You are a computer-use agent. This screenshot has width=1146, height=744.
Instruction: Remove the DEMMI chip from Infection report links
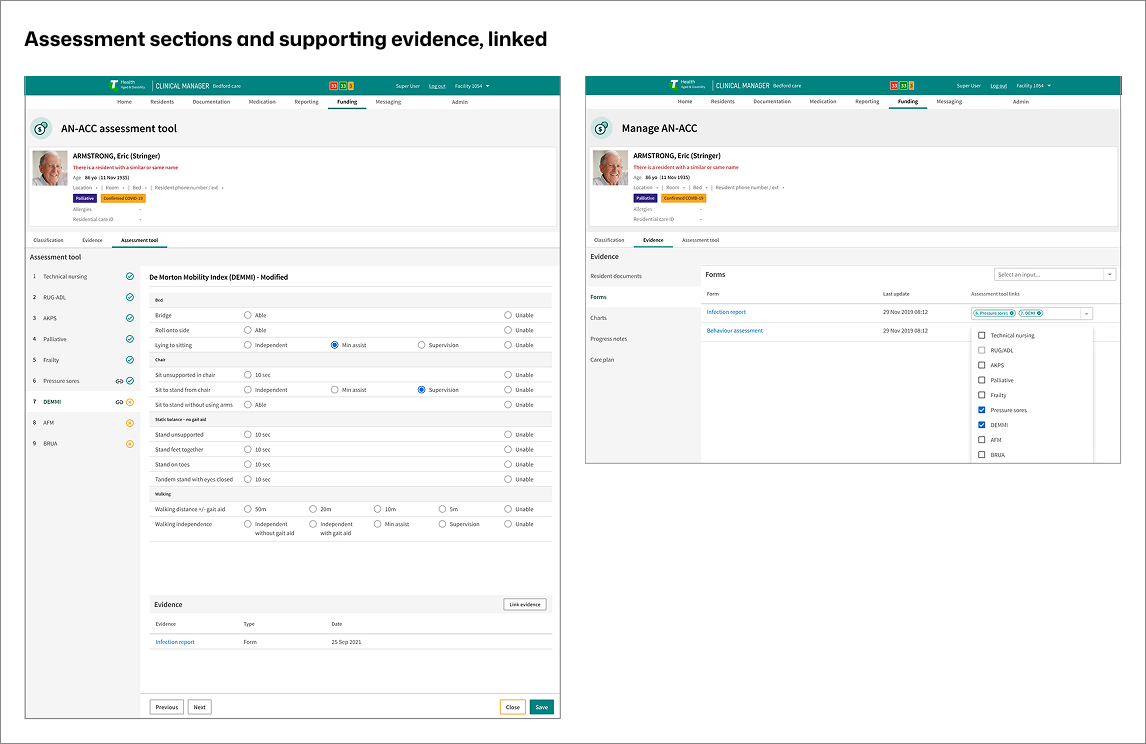(x=1039, y=313)
